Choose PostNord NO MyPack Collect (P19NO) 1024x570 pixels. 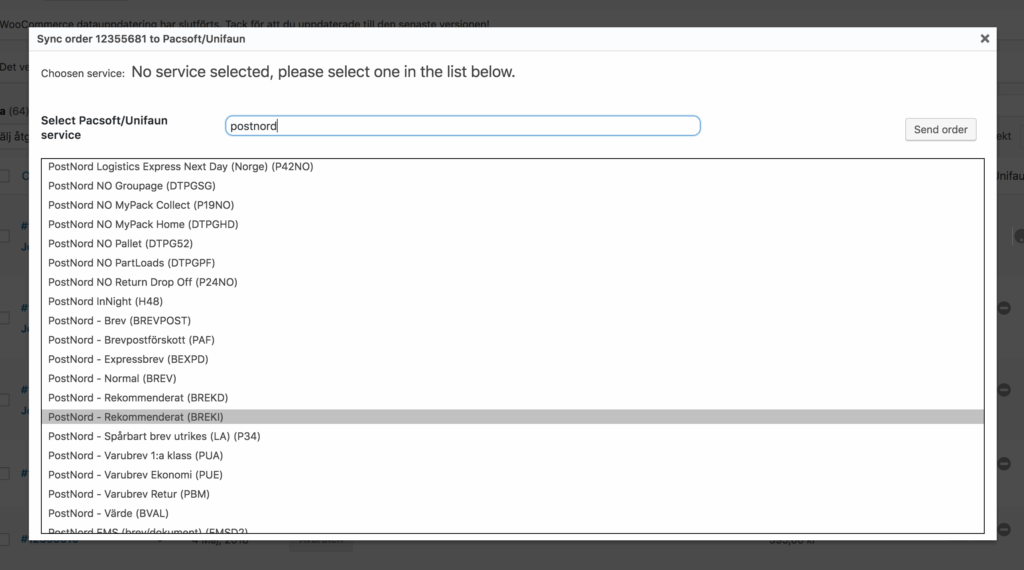[x=141, y=205]
